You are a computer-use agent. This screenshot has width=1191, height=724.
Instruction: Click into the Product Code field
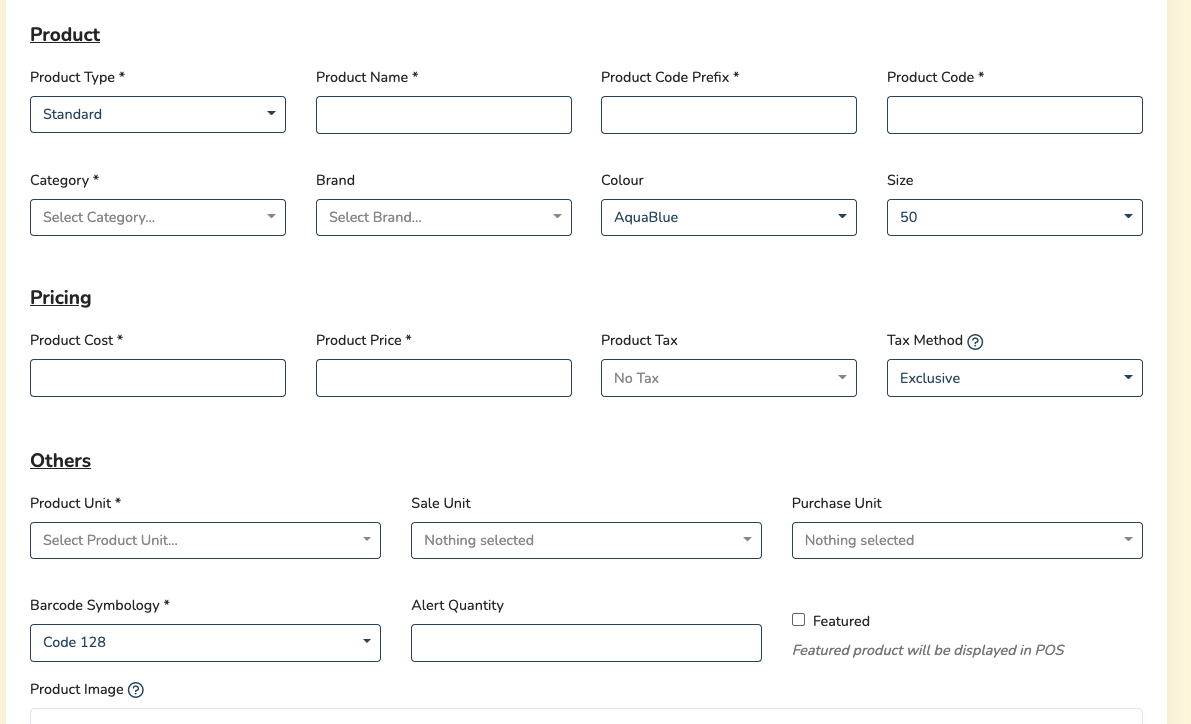coord(1014,115)
